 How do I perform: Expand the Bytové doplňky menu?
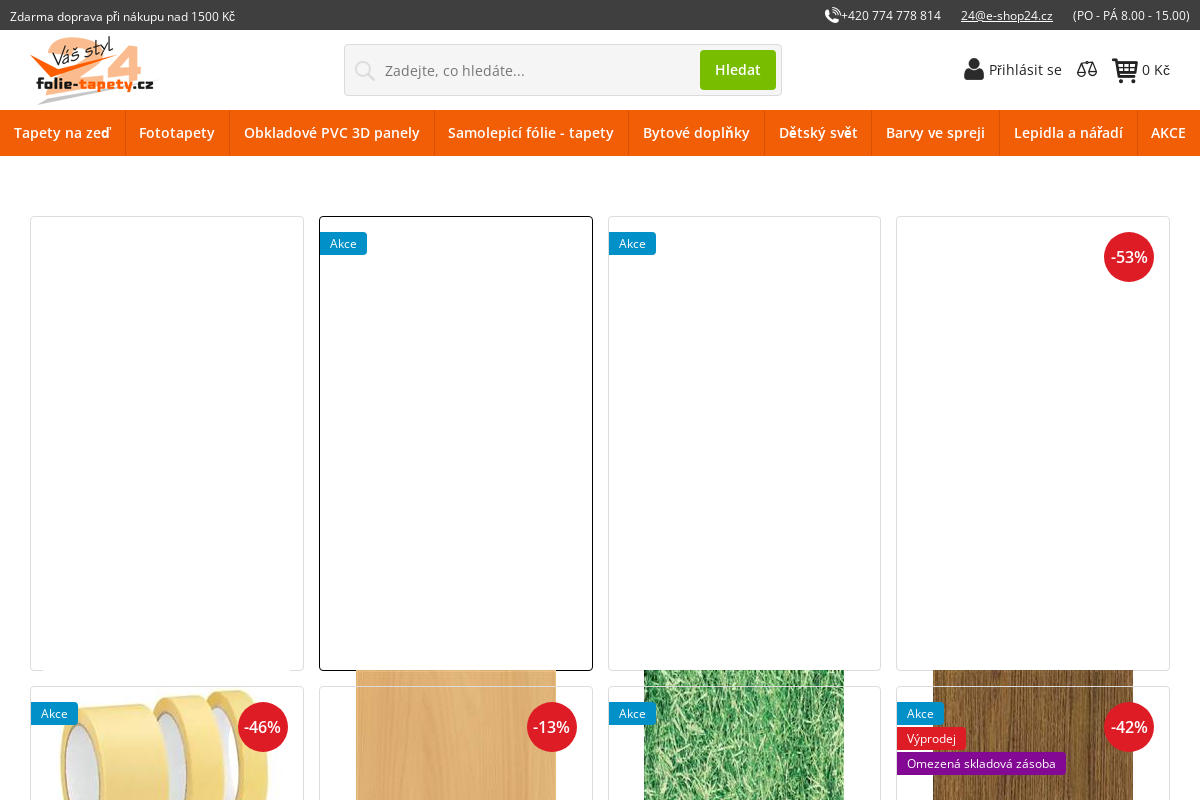coord(696,133)
